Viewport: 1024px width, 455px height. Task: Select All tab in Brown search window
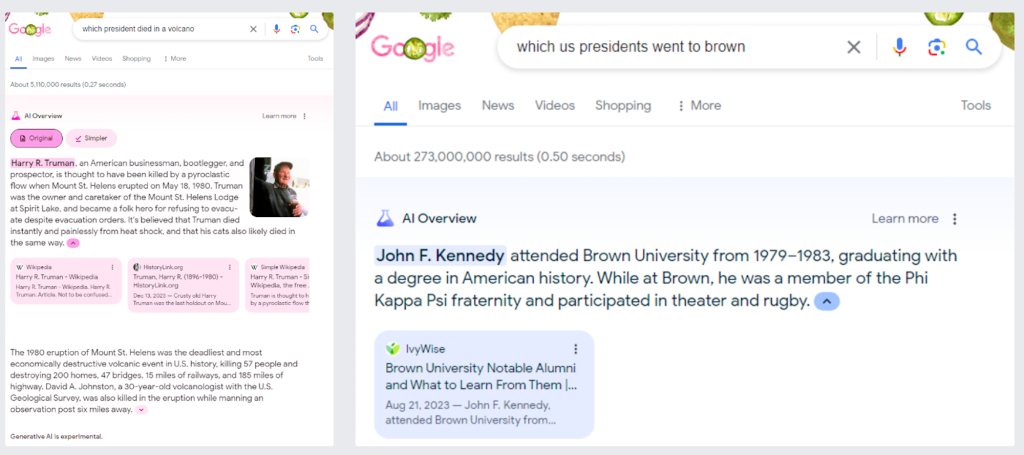[x=391, y=106]
